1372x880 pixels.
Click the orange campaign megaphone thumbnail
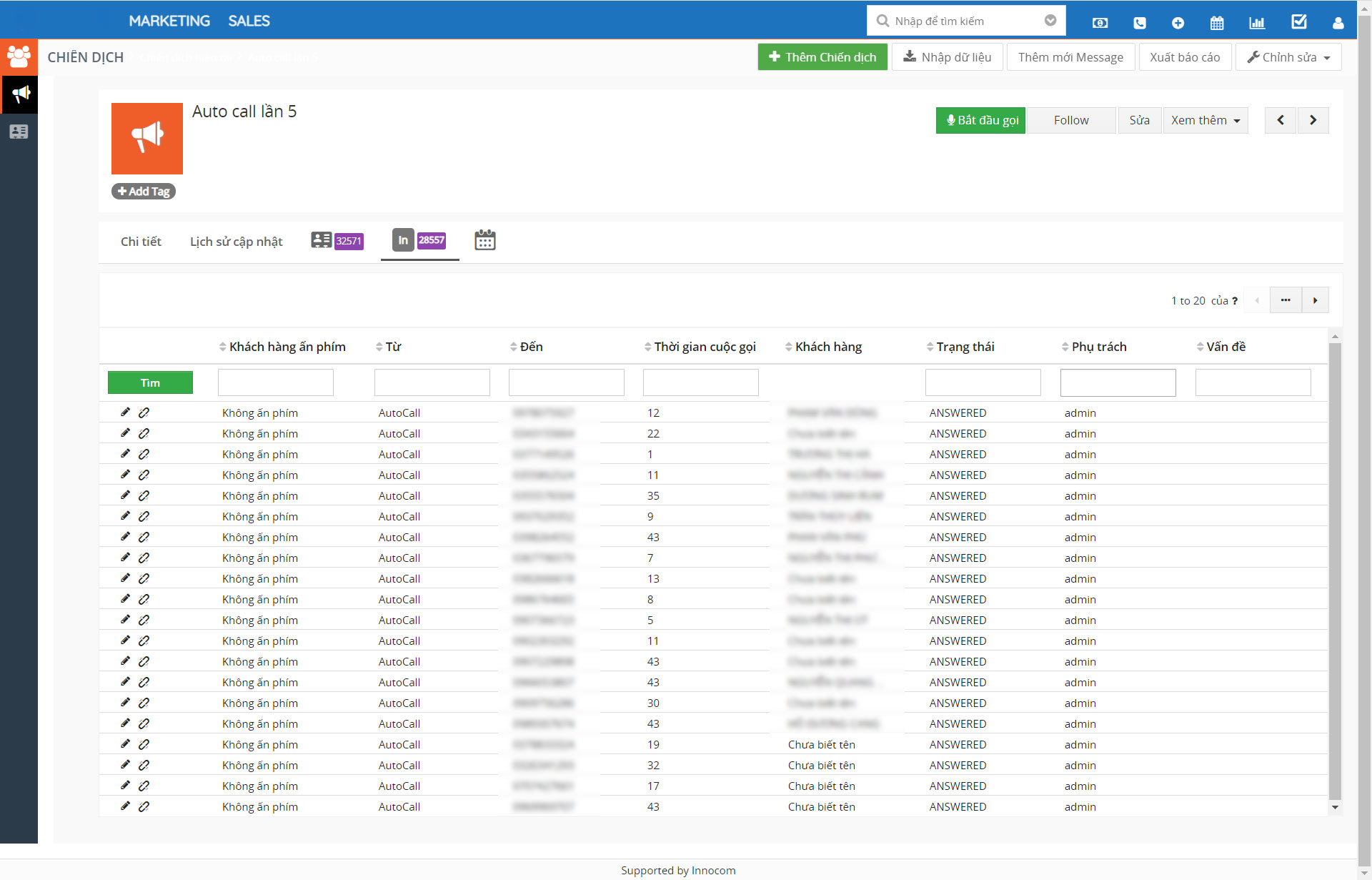[x=147, y=139]
